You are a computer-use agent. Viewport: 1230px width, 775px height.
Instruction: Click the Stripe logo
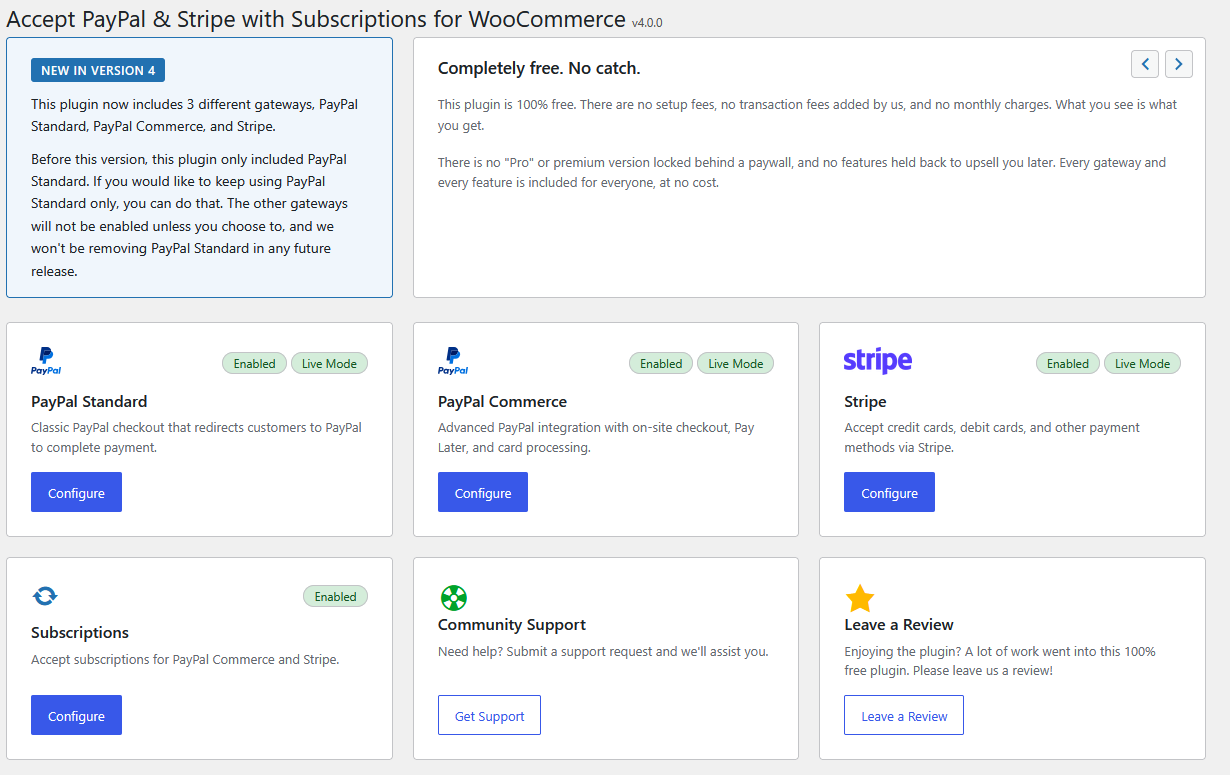pyautogui.click(x=878, y=361)
